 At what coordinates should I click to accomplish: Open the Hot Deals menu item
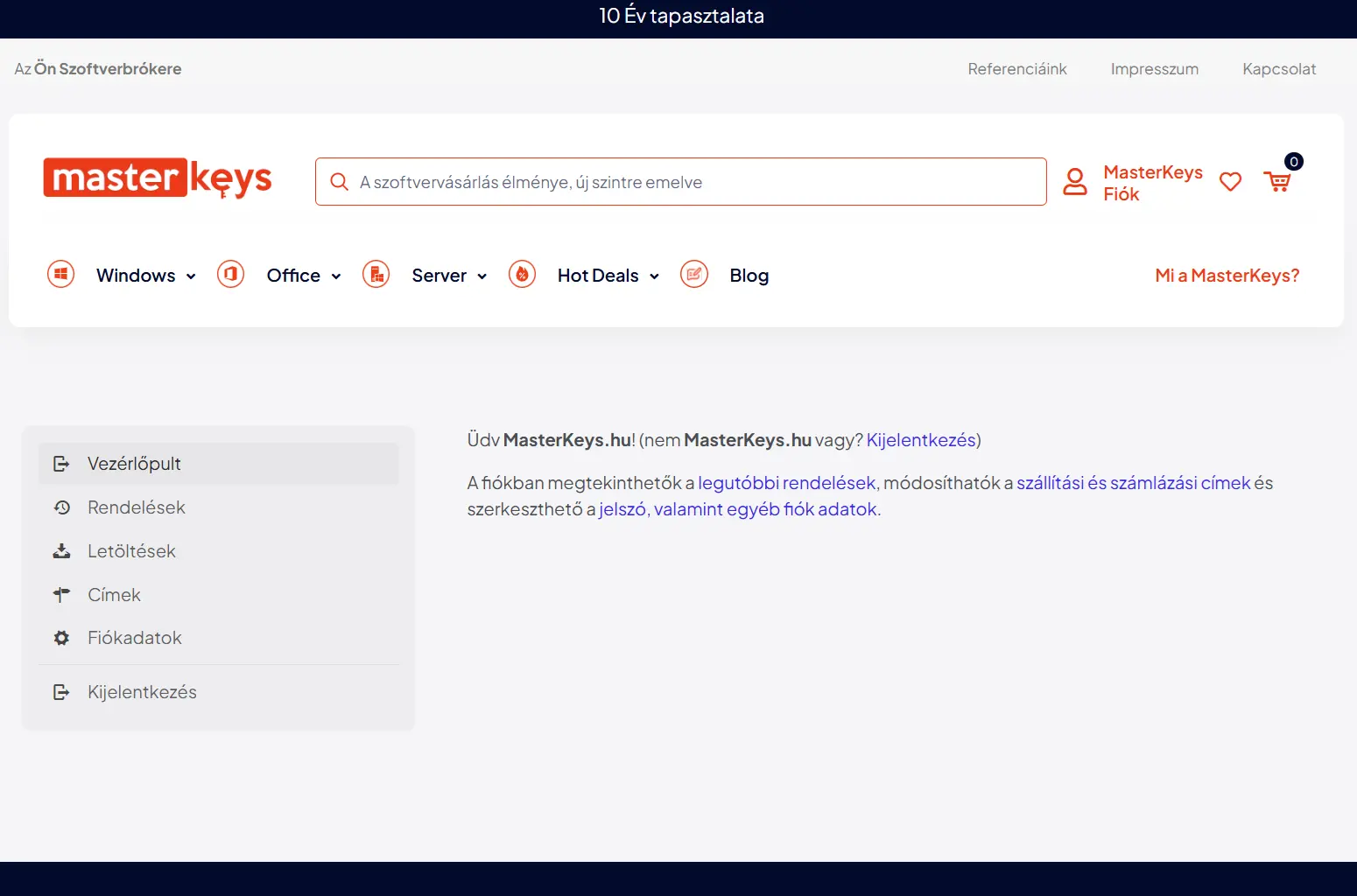(x=598, y=276)
